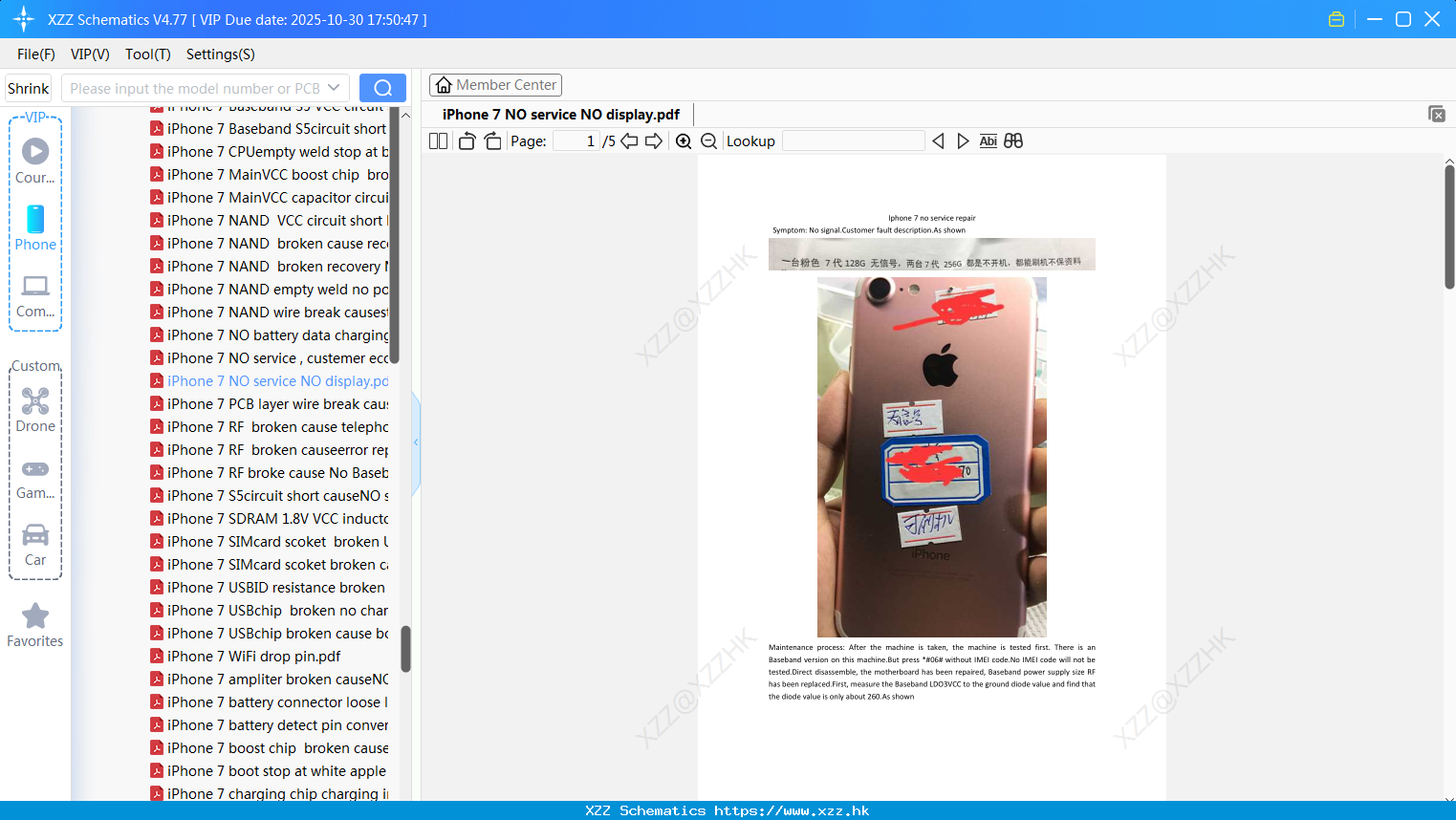1456x820 pixels.
Task: Open iPhone 7 boost chip broken file
Action: [269, 747]
